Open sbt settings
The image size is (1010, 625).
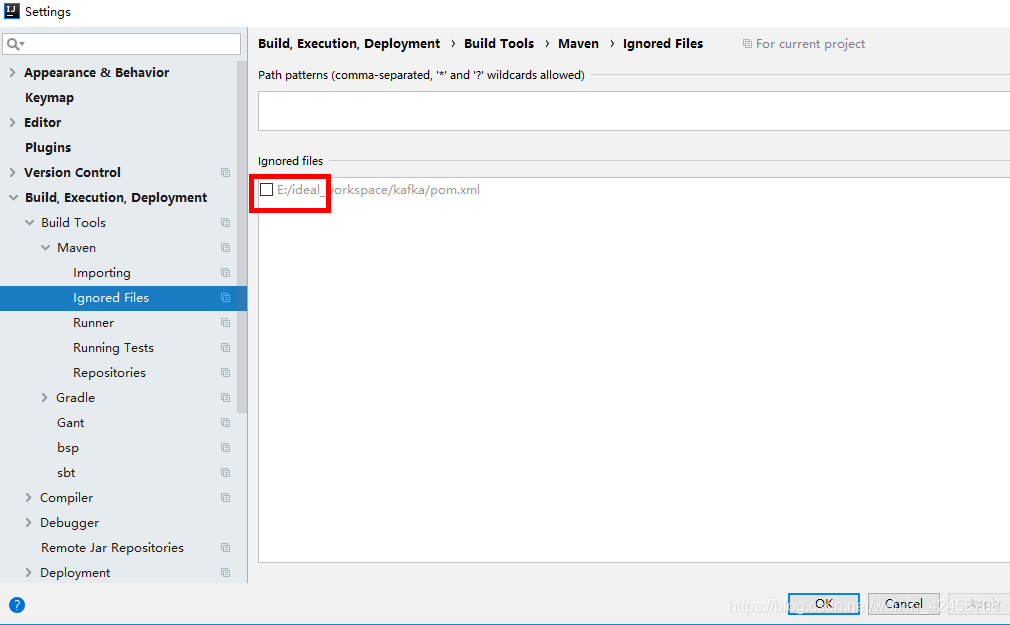[66, 473]
